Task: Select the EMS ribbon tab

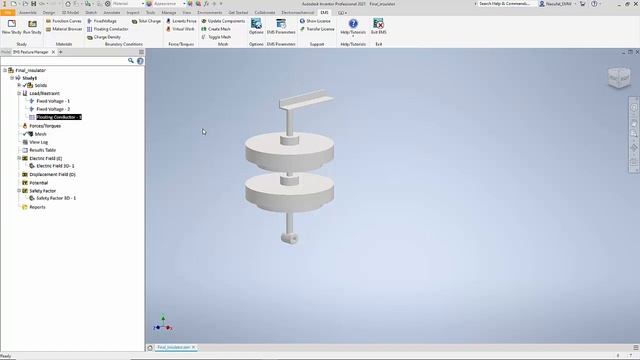Action: pos(324,13)
